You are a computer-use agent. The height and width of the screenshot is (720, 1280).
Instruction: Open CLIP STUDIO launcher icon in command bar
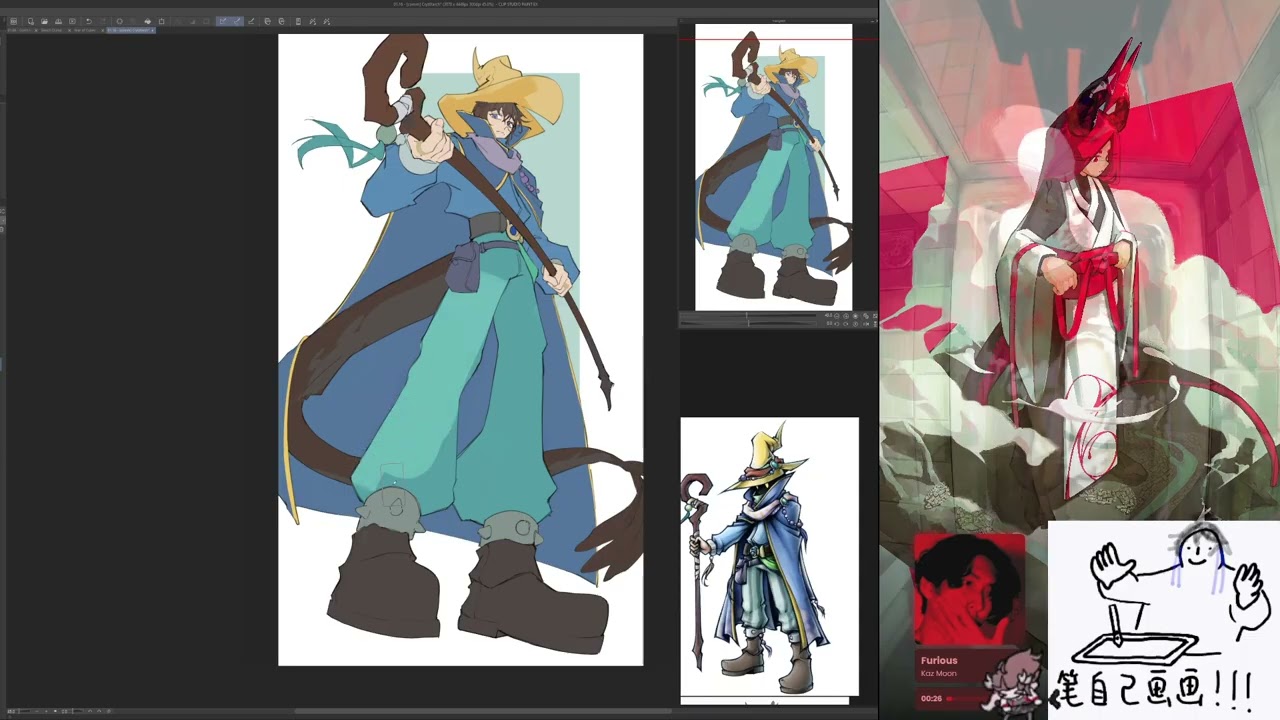pos(13,21)
